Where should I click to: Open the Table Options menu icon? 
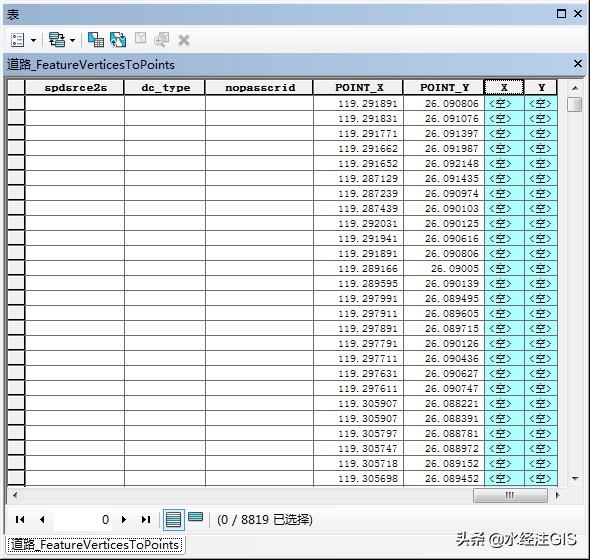18,40
